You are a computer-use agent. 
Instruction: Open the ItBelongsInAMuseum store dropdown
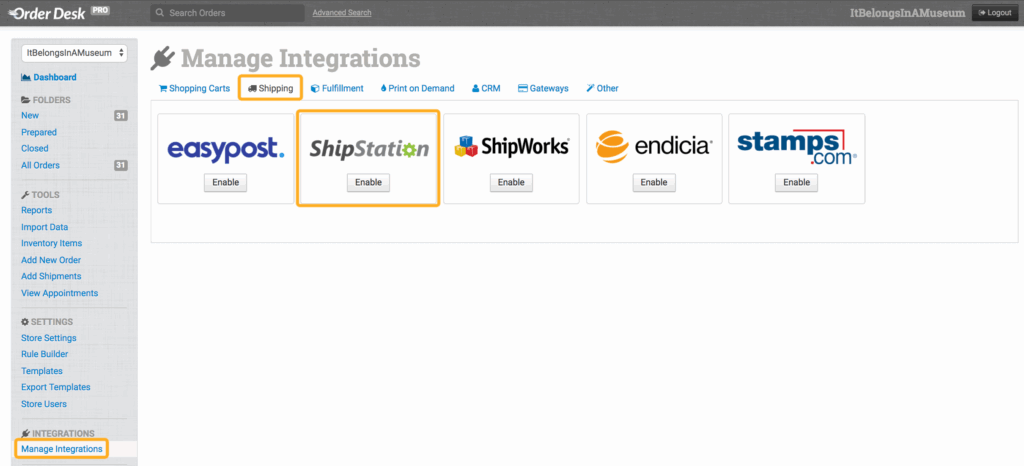tap(73, 52)
